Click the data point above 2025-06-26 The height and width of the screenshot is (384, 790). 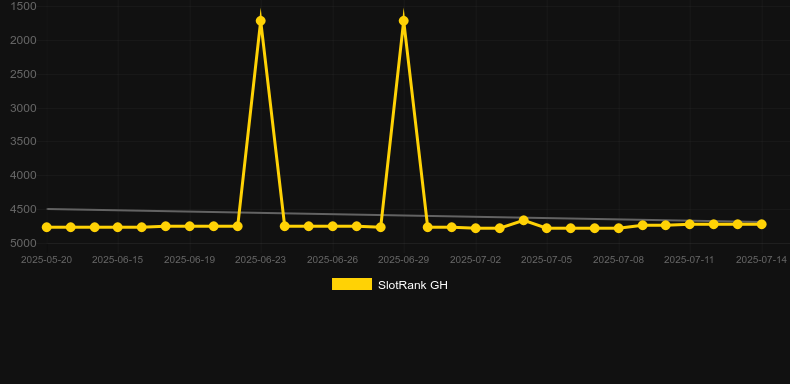coord(333,226)
